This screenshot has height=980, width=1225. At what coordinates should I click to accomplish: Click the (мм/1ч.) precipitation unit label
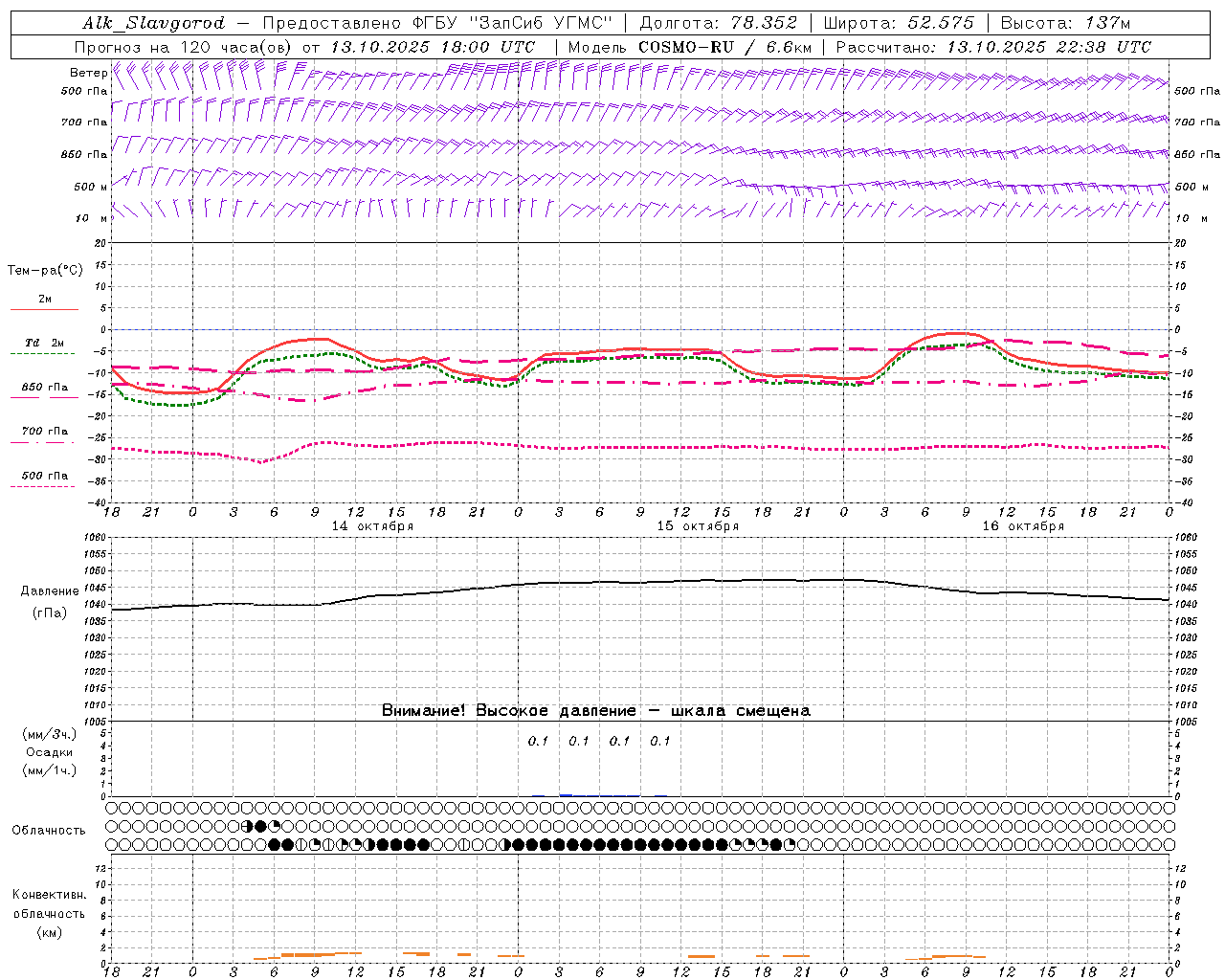49,770
